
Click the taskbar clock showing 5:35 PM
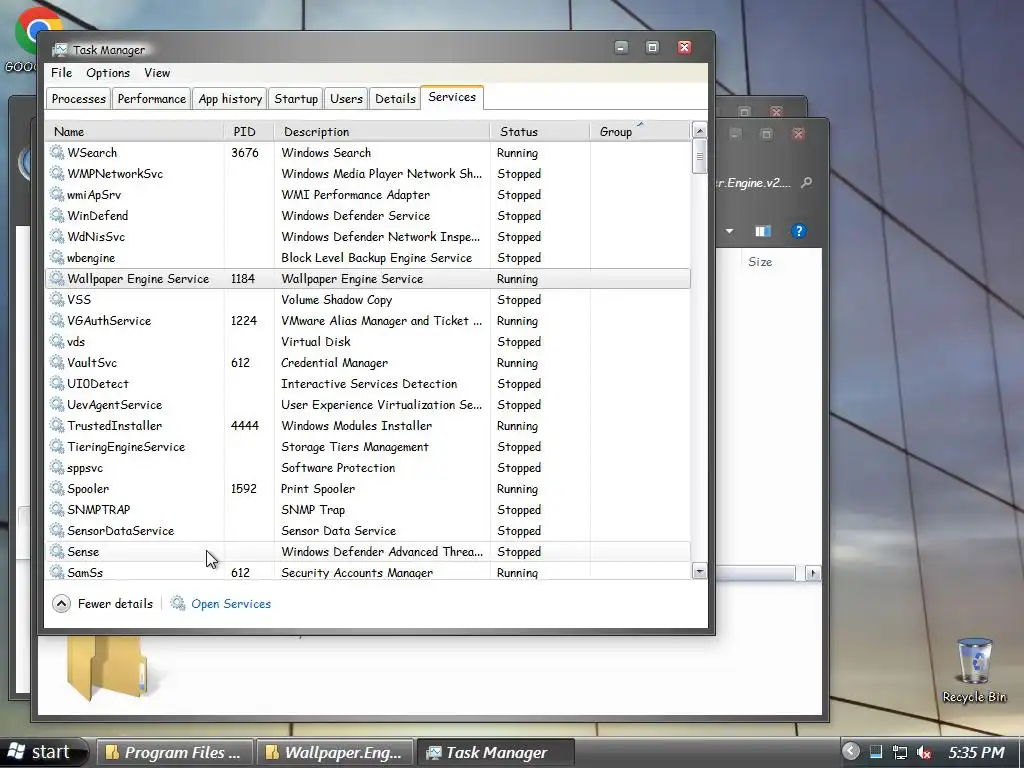point(976,753)
